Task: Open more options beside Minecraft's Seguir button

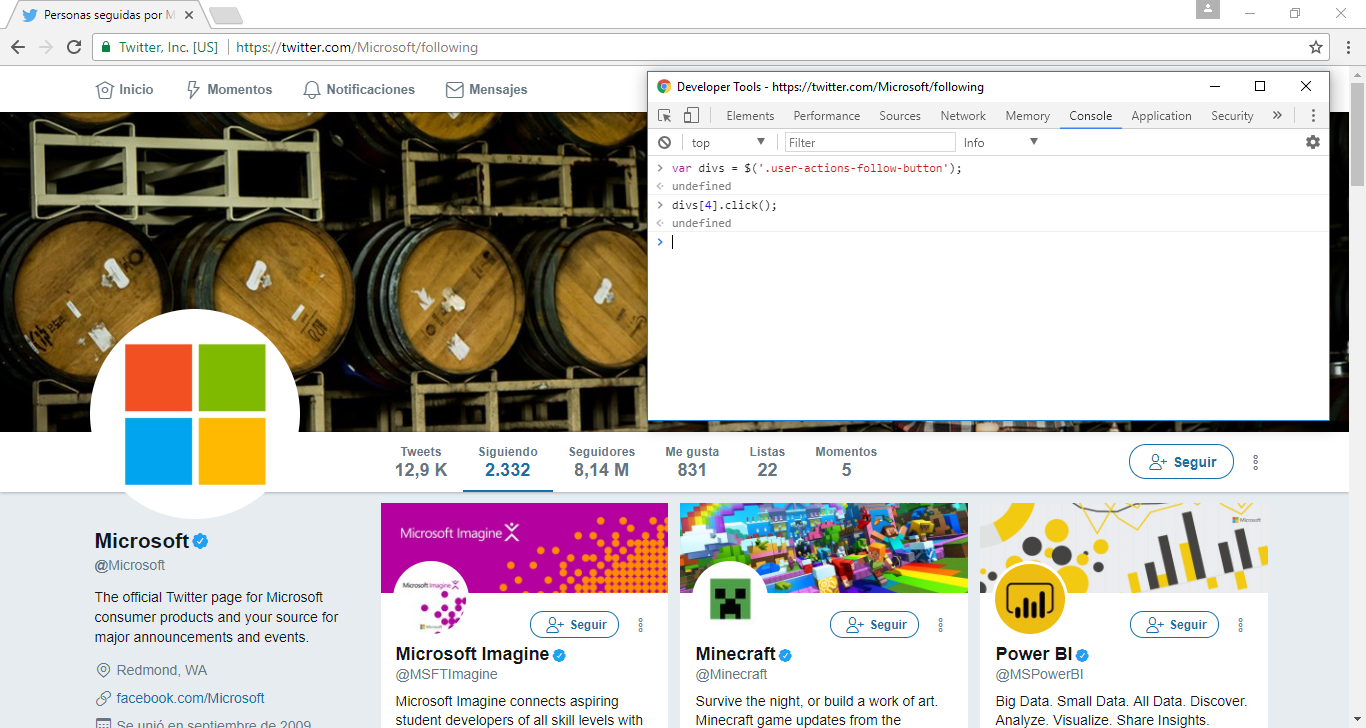Action: point(941,625)
